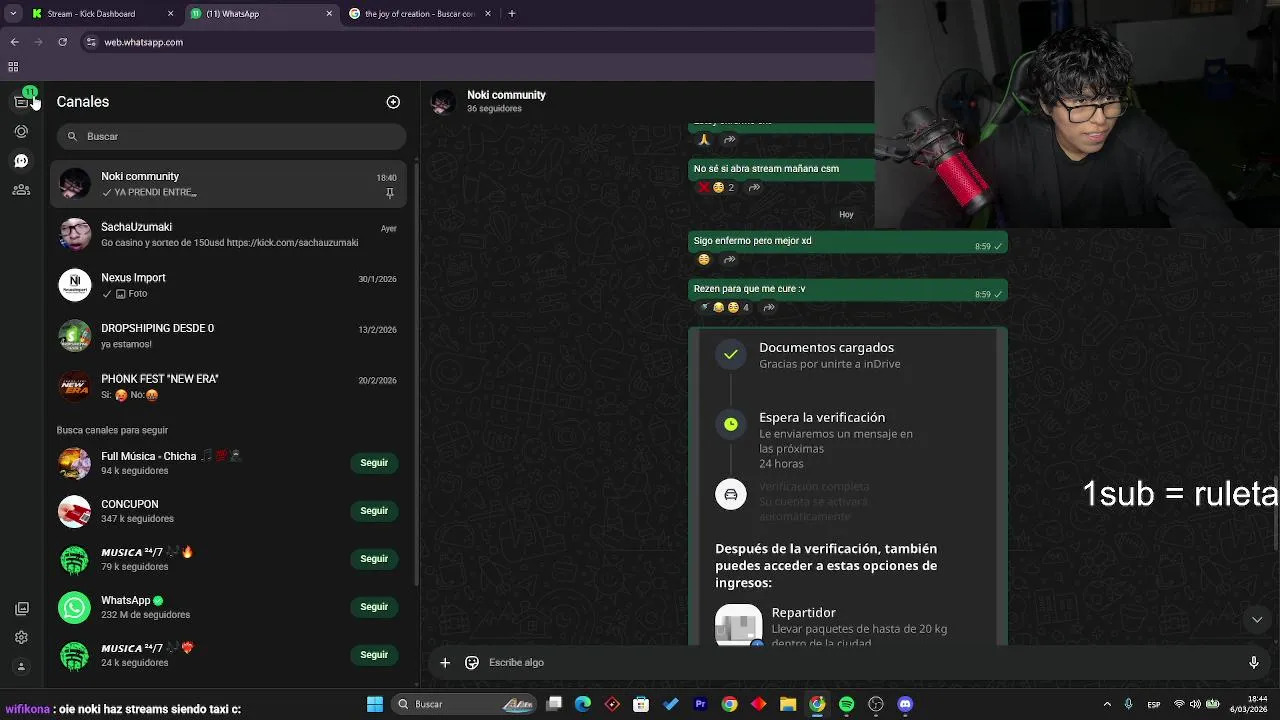Open the media gallery sidebar icon
Screen dimensions: 1280x720
[x=21, y=608]
